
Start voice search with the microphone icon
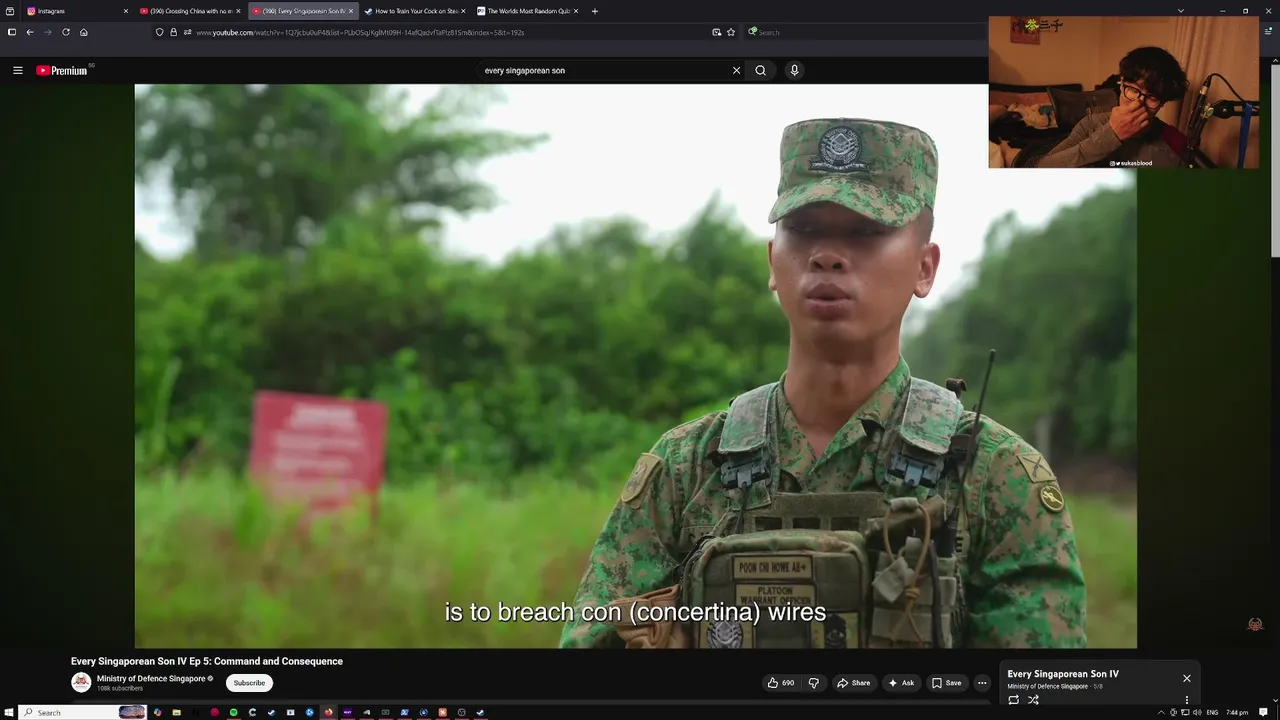pos(794,70)
